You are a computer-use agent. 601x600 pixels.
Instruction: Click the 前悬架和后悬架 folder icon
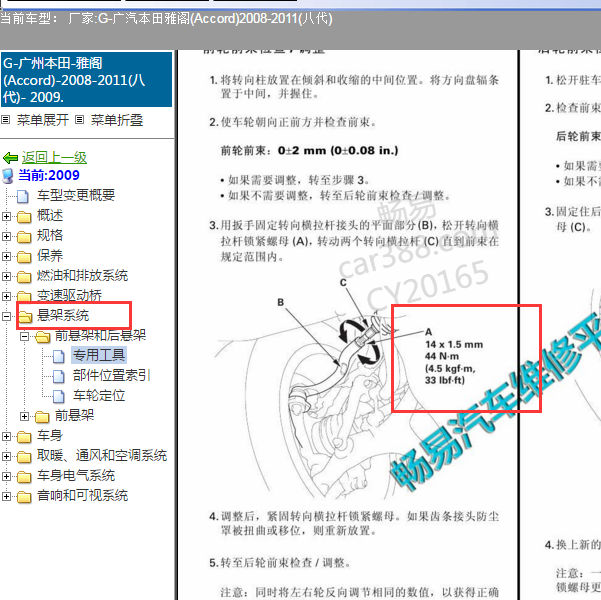coord(42,337)
